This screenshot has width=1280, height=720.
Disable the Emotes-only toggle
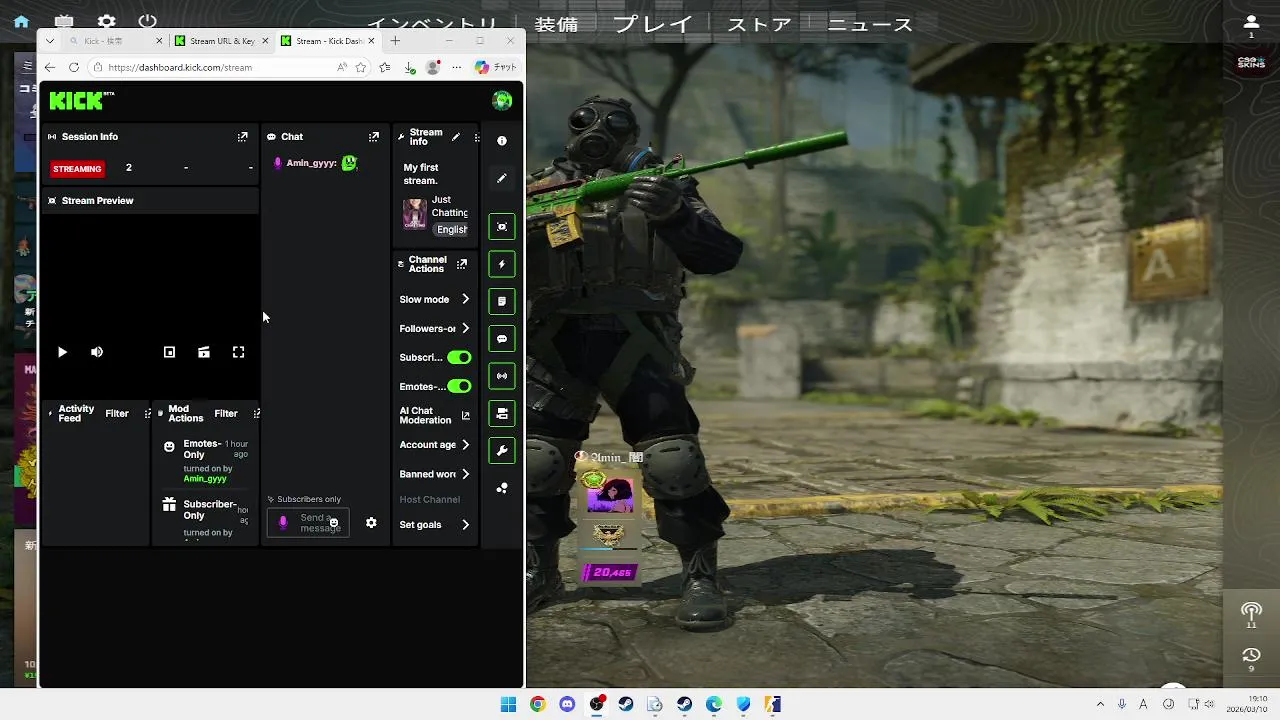[x=459, y=386]
